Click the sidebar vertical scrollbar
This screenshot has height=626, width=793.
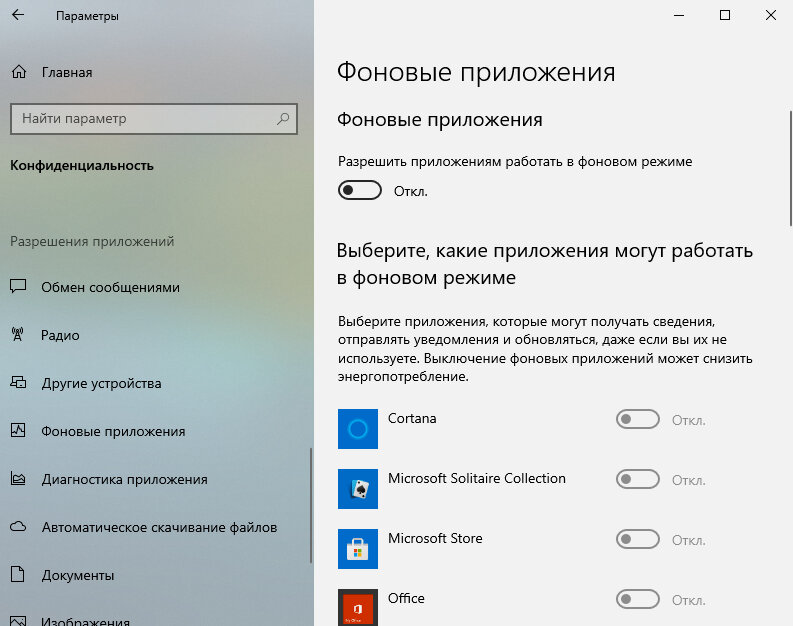click(x=311, y=506)
